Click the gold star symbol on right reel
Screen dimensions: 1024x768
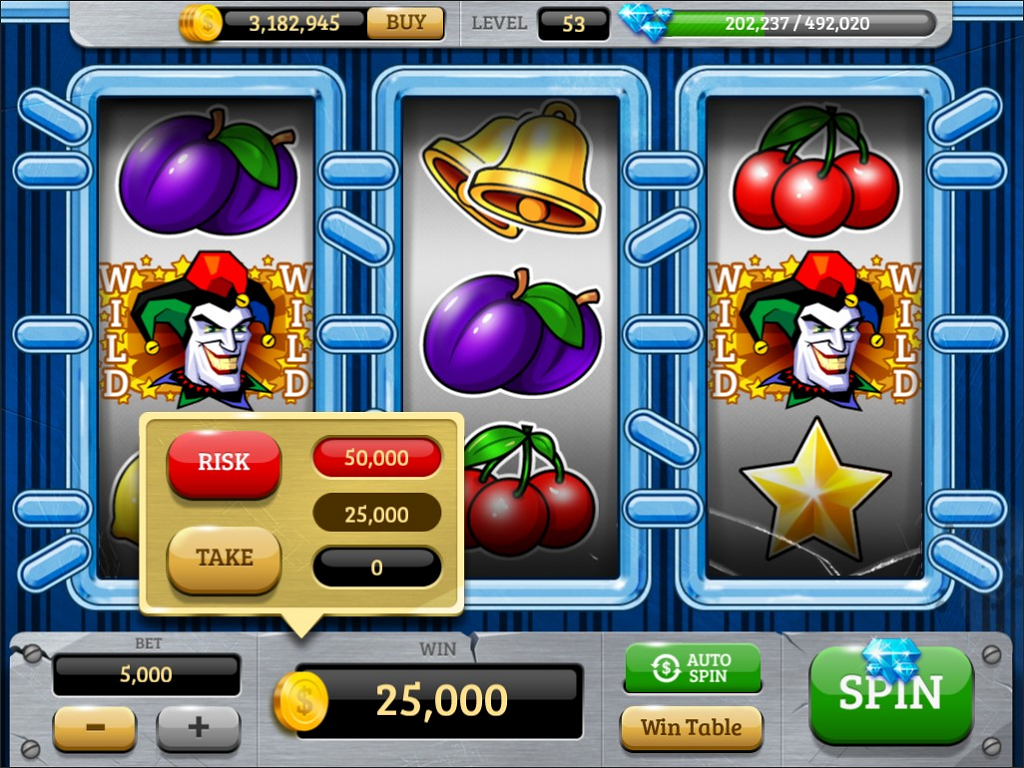[x=815, y=489]
